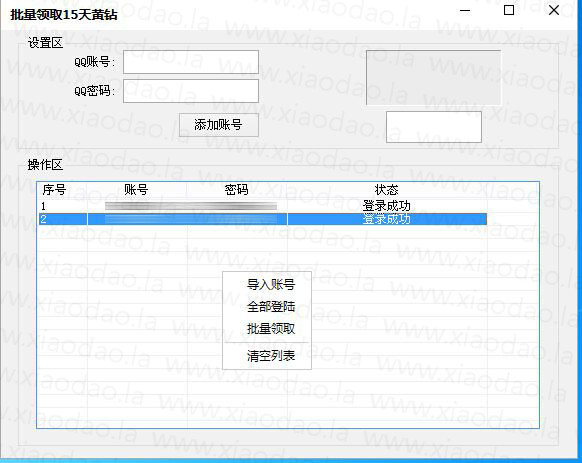This screenshot has height=463, width=582.
Task: Select row 1 in the account list
Action: pos(263,206)
